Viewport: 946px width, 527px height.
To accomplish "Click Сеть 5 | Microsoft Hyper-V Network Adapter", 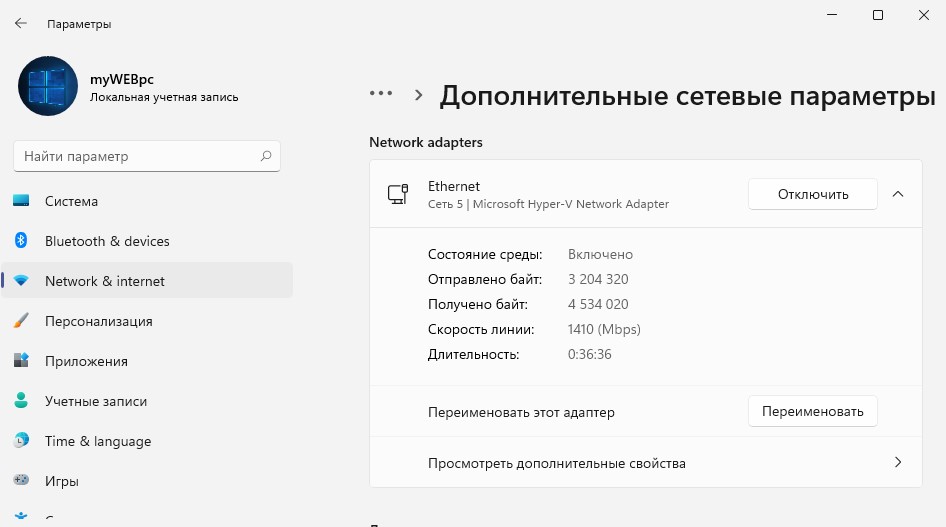I will pos(548,204).
